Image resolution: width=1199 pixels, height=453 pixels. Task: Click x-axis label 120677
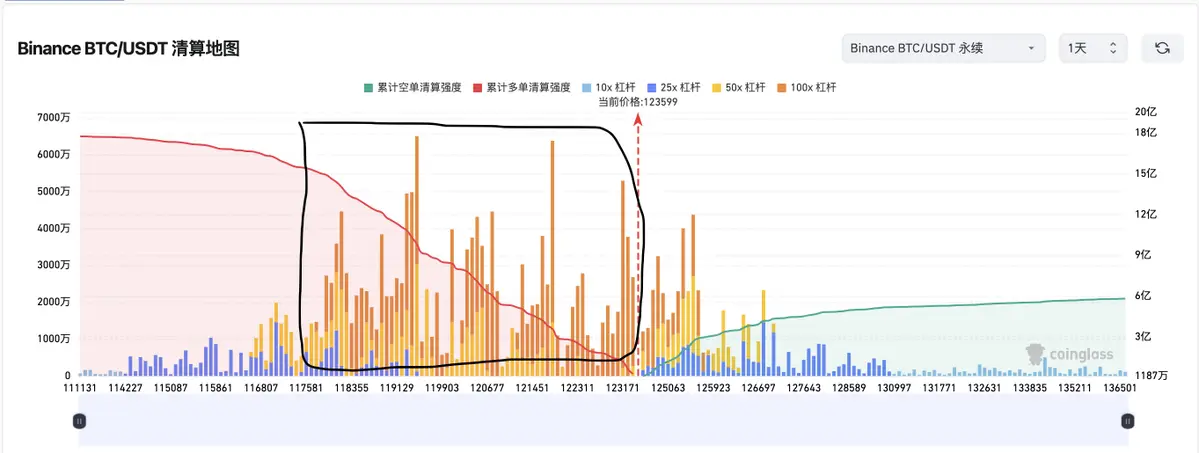tap(487, 388)
